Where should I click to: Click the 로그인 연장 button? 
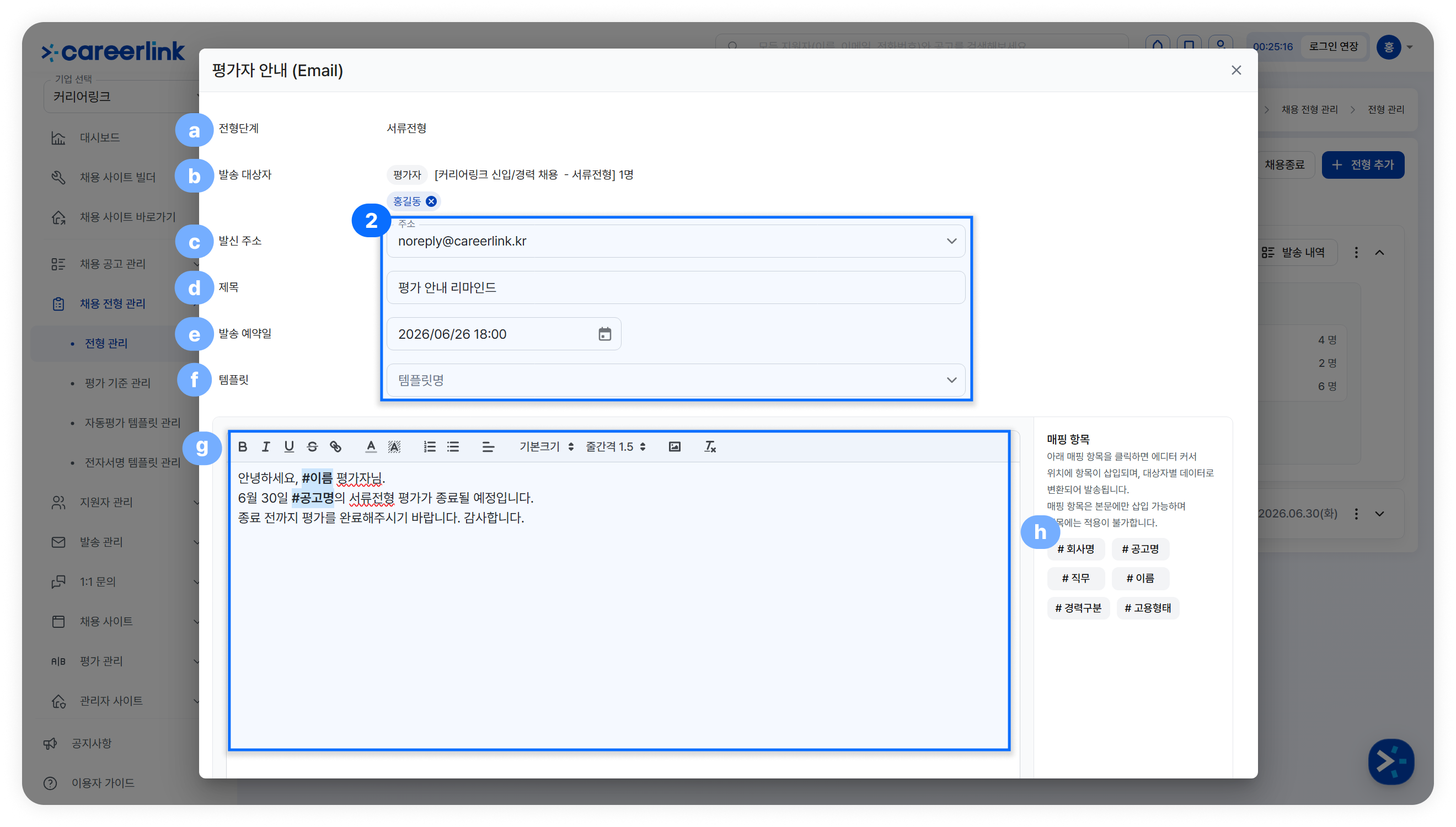tap(1334, 47)
